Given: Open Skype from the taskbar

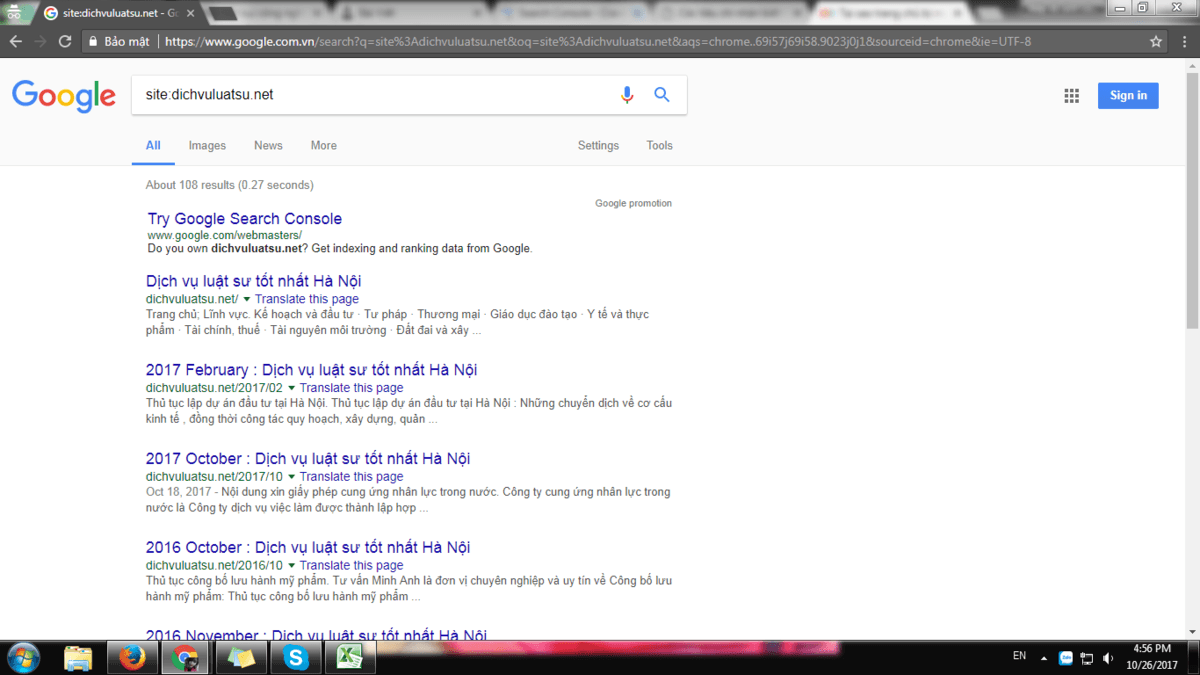Looking at the screenshot, I should [x=295, y=658].
